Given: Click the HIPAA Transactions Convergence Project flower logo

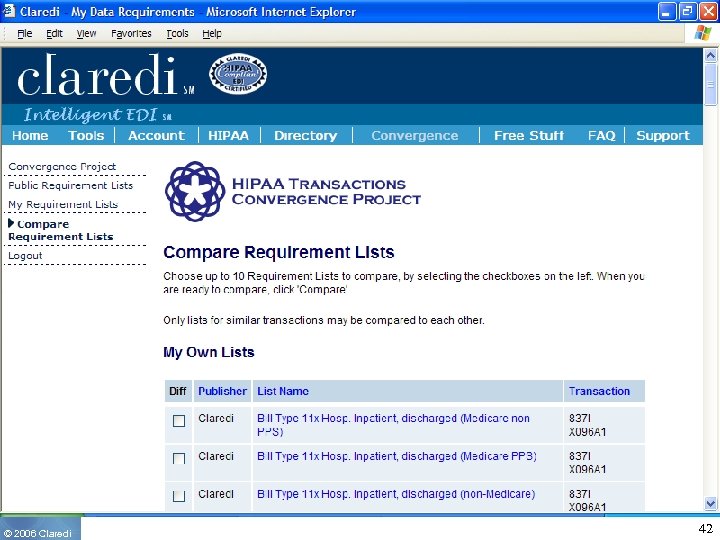Looking at the screenshot, I should click(x=195, y=191).
